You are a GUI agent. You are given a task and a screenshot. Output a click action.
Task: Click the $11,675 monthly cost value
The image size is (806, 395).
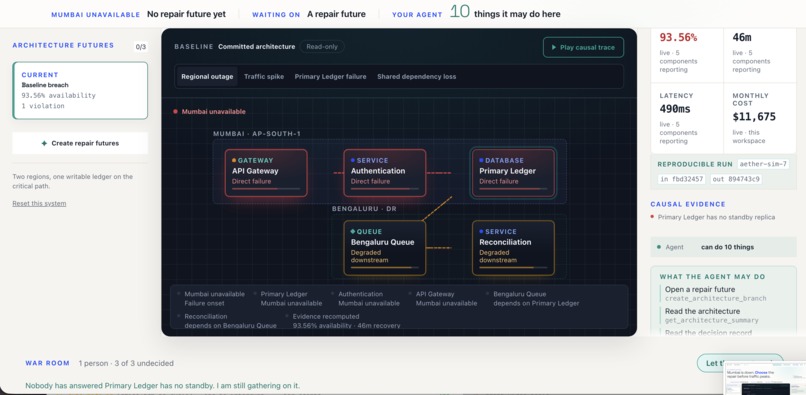coord(754,117)
